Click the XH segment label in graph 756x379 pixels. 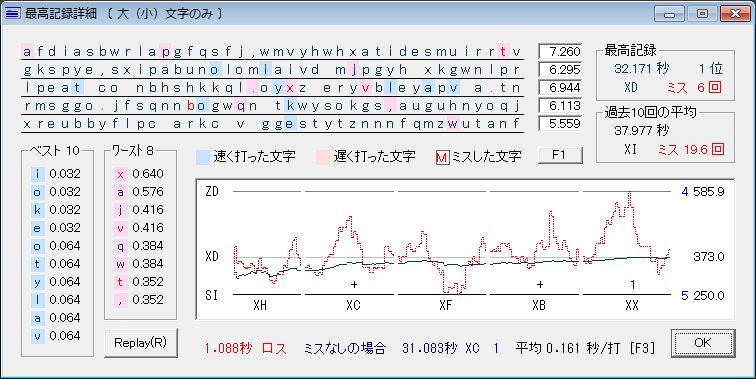tap(260, 306)
